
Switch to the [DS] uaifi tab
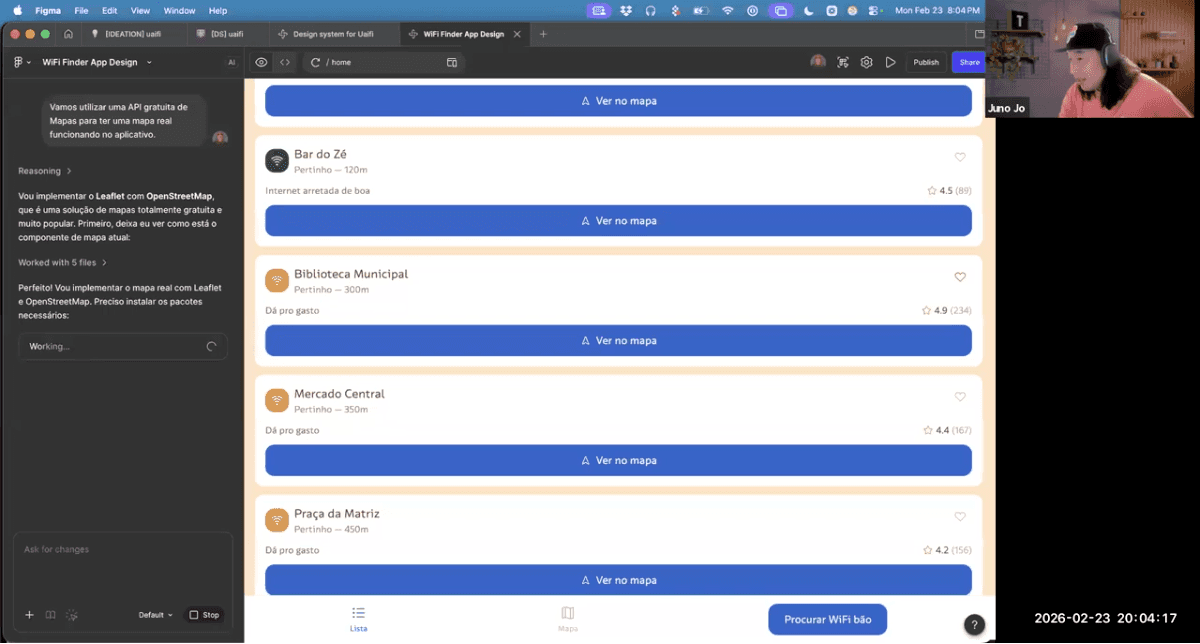coord(227,34)
